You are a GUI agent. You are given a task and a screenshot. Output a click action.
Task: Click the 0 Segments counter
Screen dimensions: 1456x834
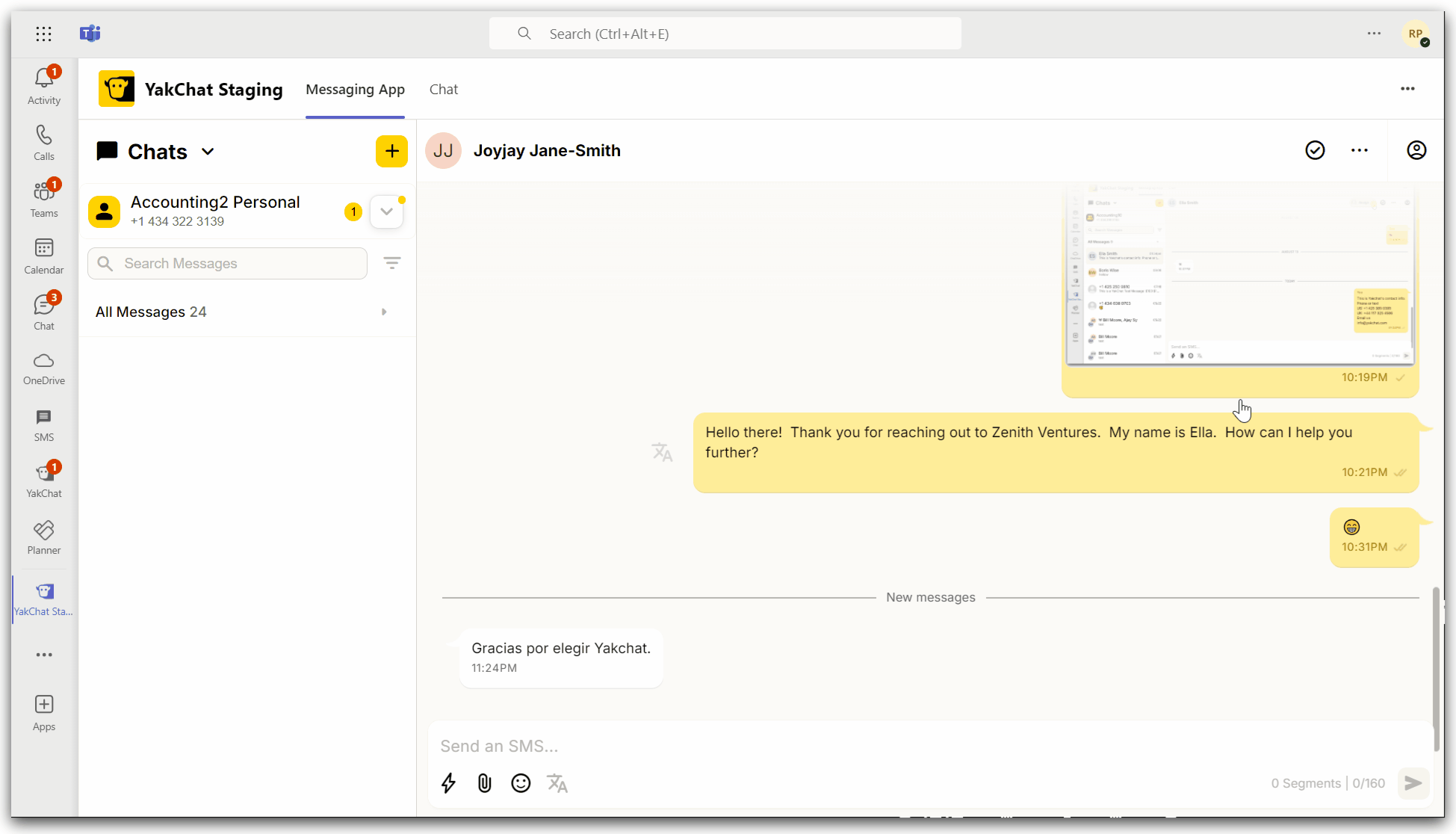click(1305, 783)
